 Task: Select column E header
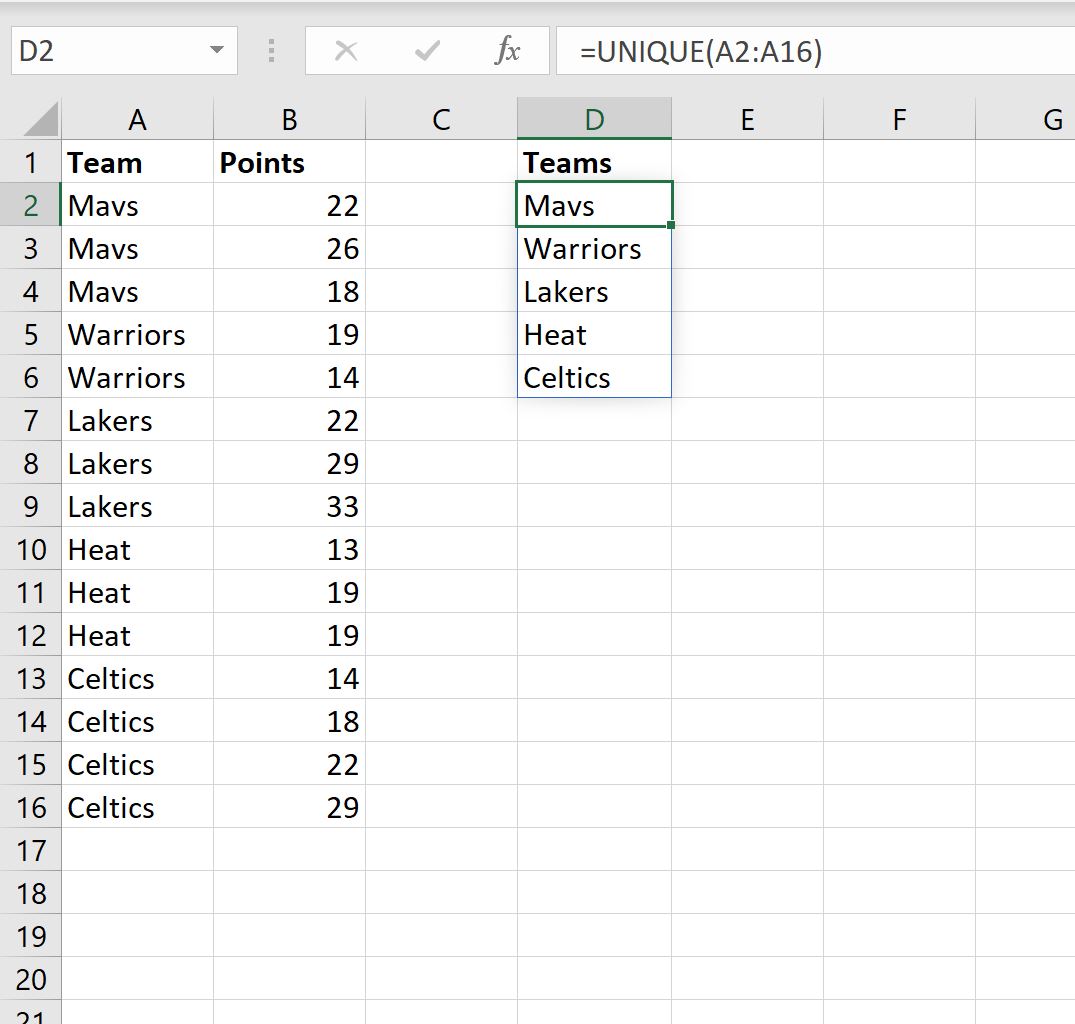[x=747, y=119]
